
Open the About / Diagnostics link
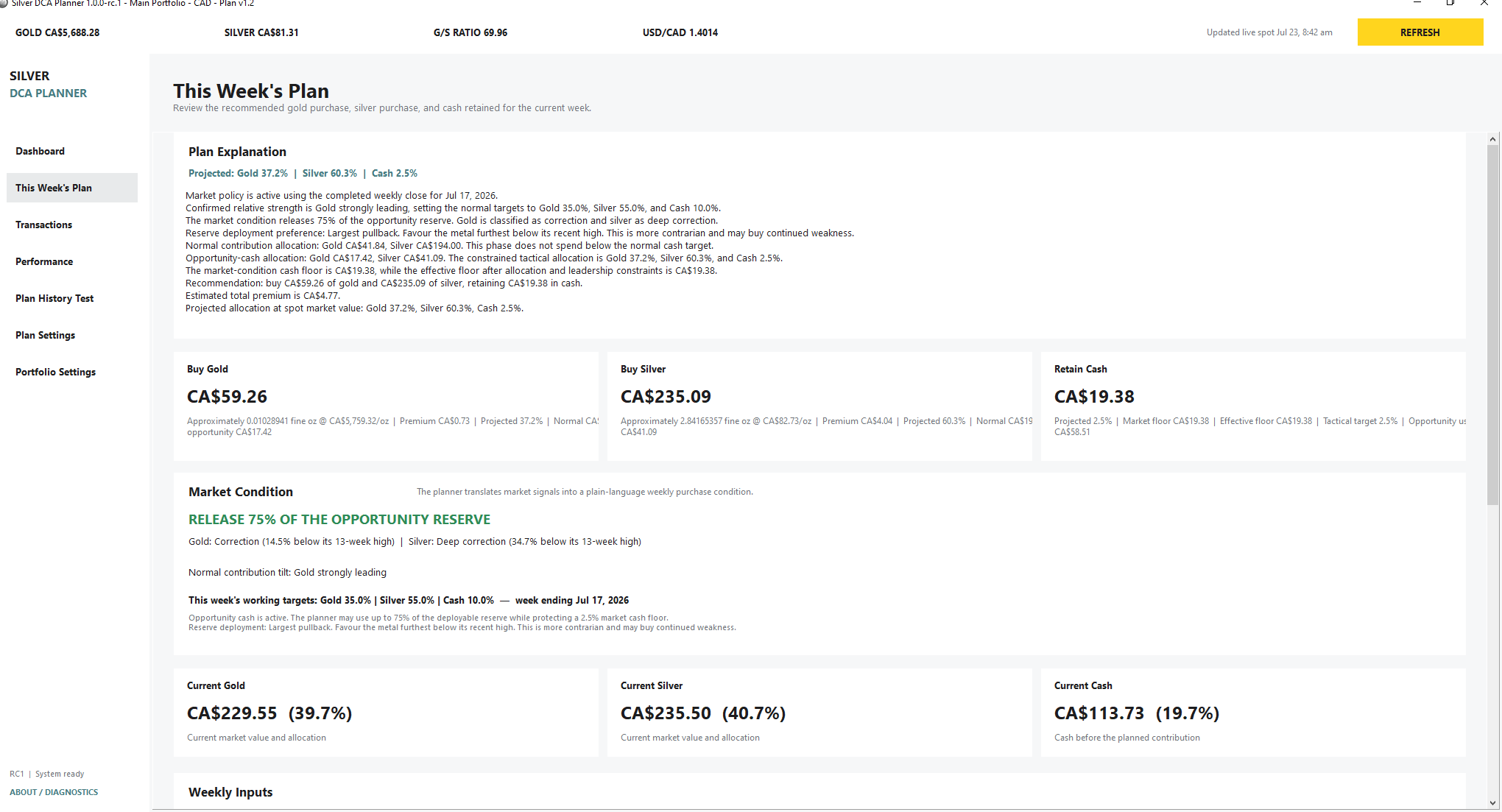pyautogui.click(x=54, y=792)
